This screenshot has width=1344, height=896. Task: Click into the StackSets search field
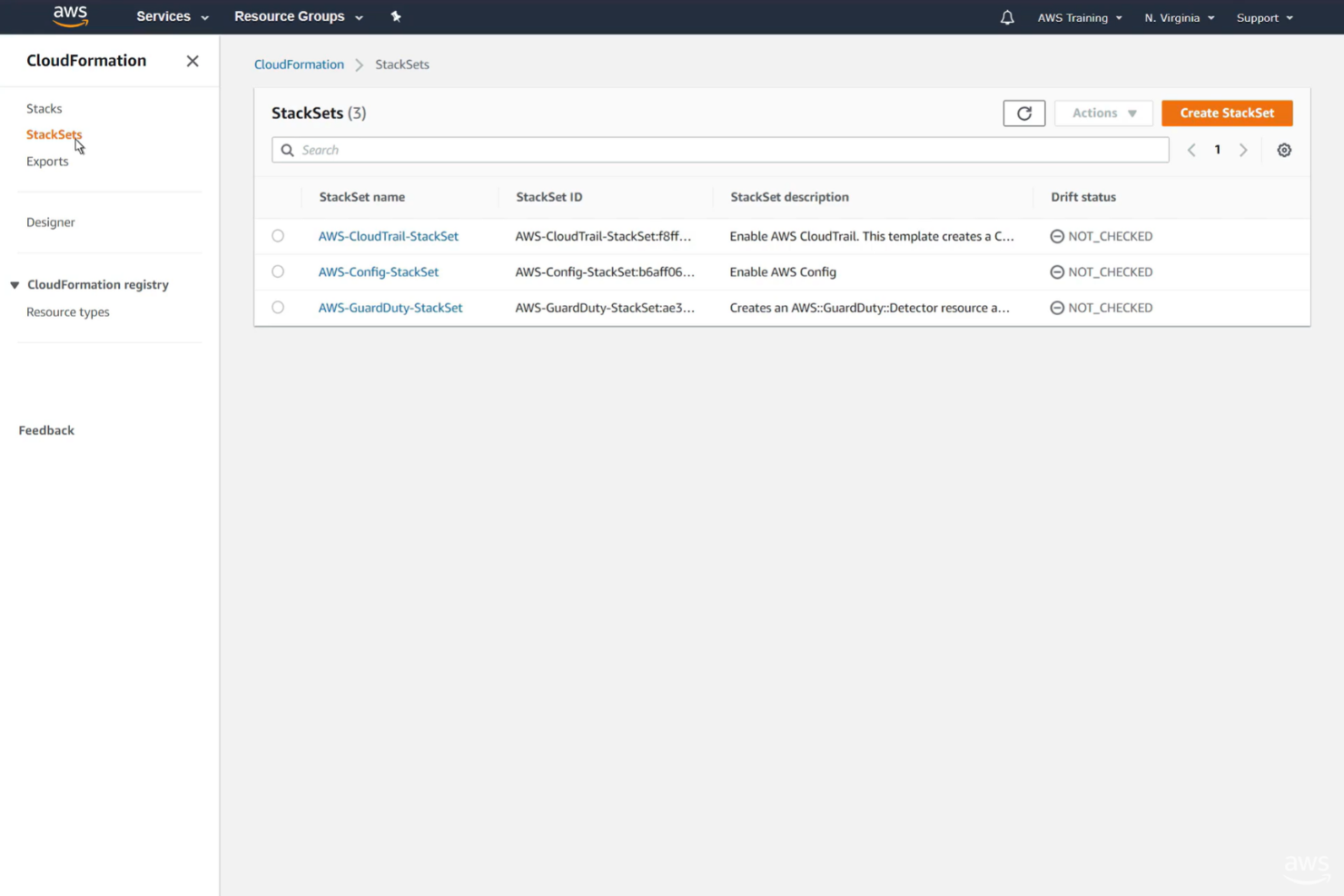[x=720, y=151]
